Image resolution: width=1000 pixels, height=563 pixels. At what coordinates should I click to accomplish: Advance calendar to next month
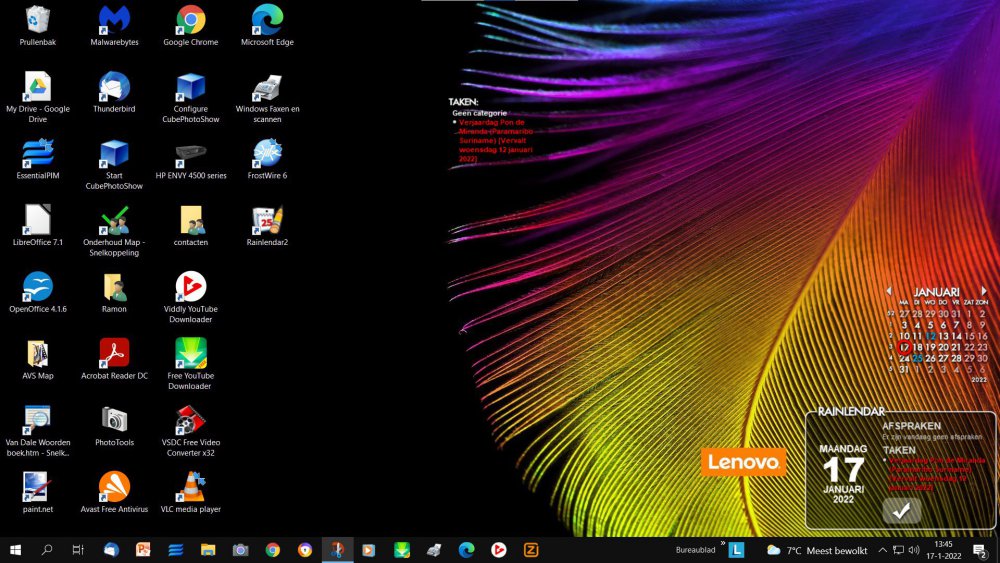pos(983,292)
